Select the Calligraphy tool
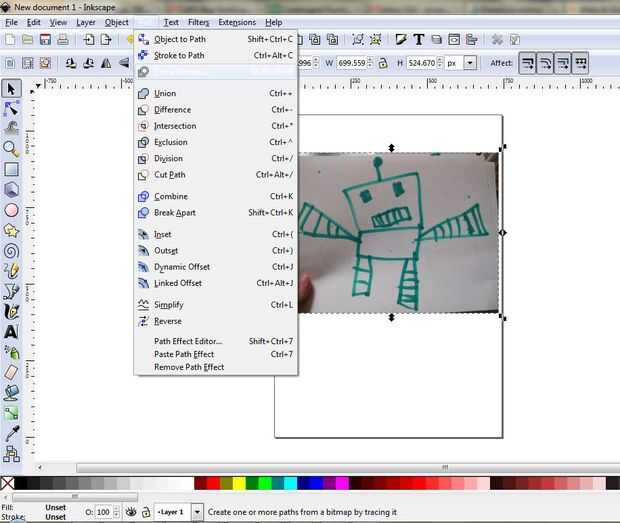Viewport: 620px width, 523px height. point(11,312)
